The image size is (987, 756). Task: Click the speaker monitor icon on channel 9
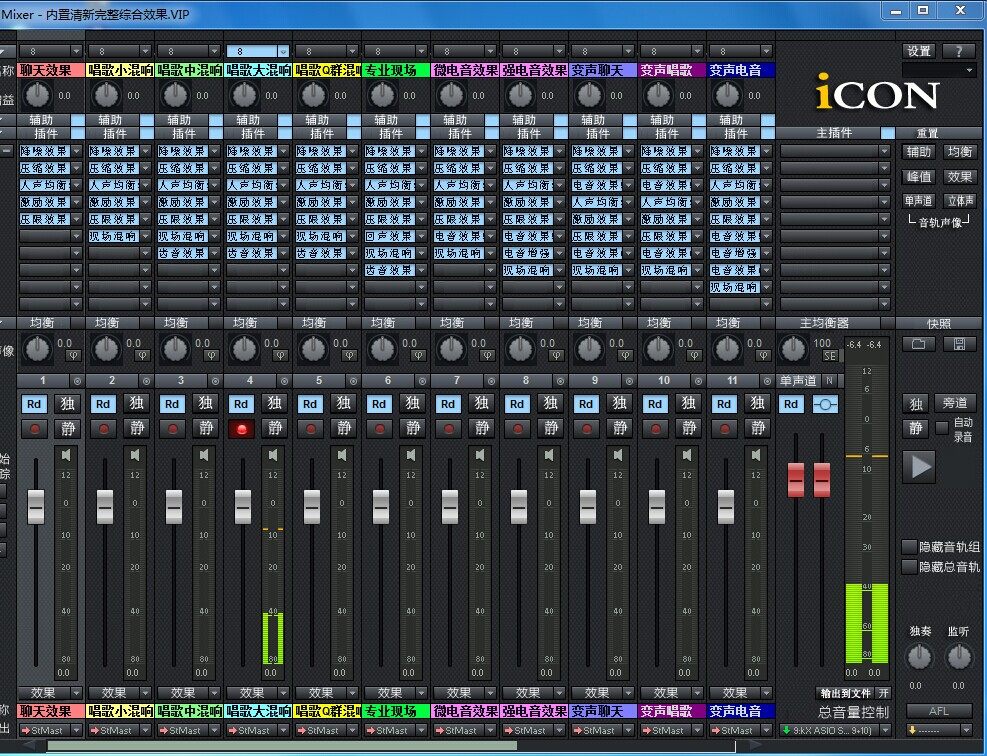[618, 454]
